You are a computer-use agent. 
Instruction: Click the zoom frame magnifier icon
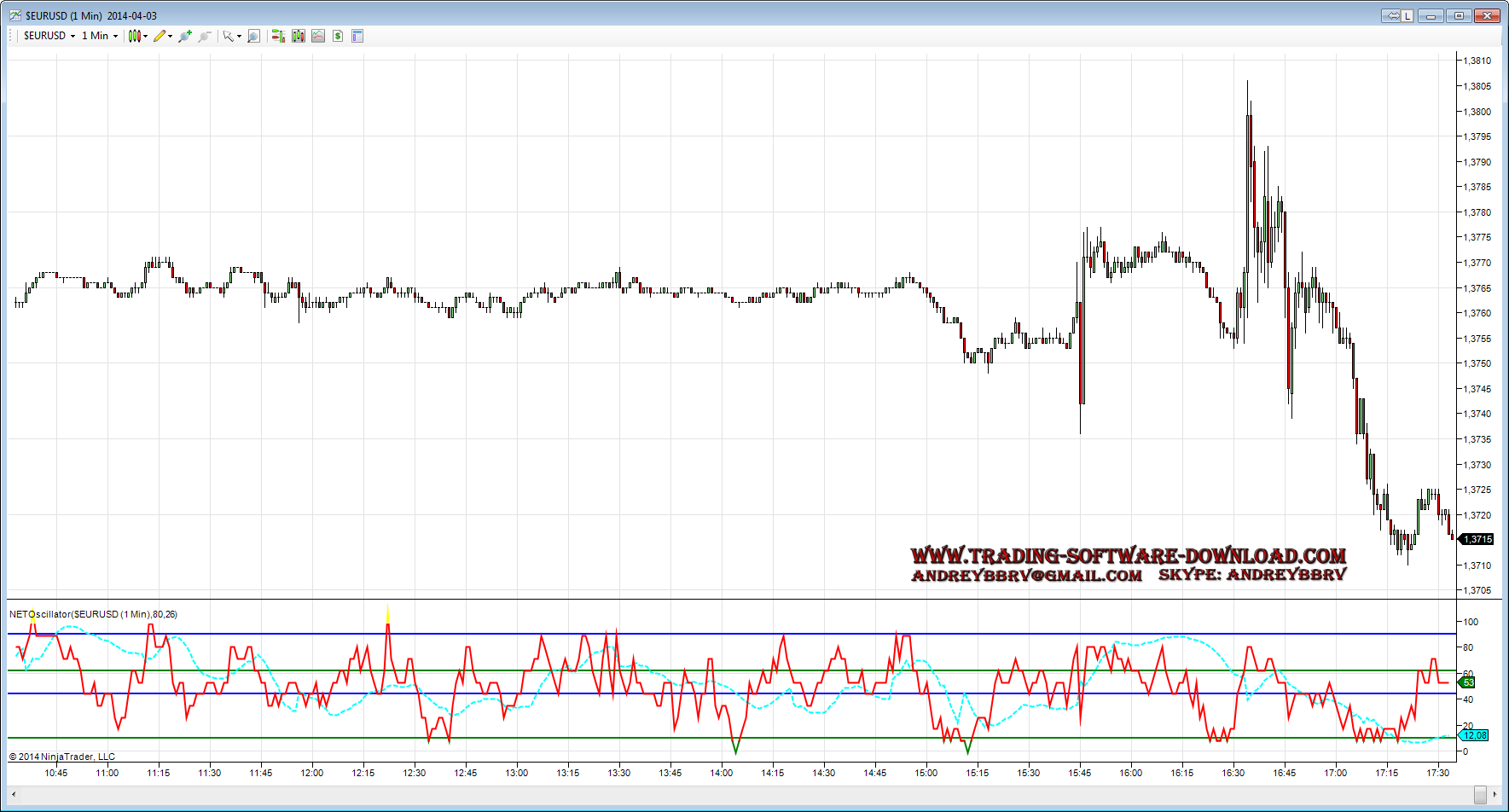coord(253,36)
